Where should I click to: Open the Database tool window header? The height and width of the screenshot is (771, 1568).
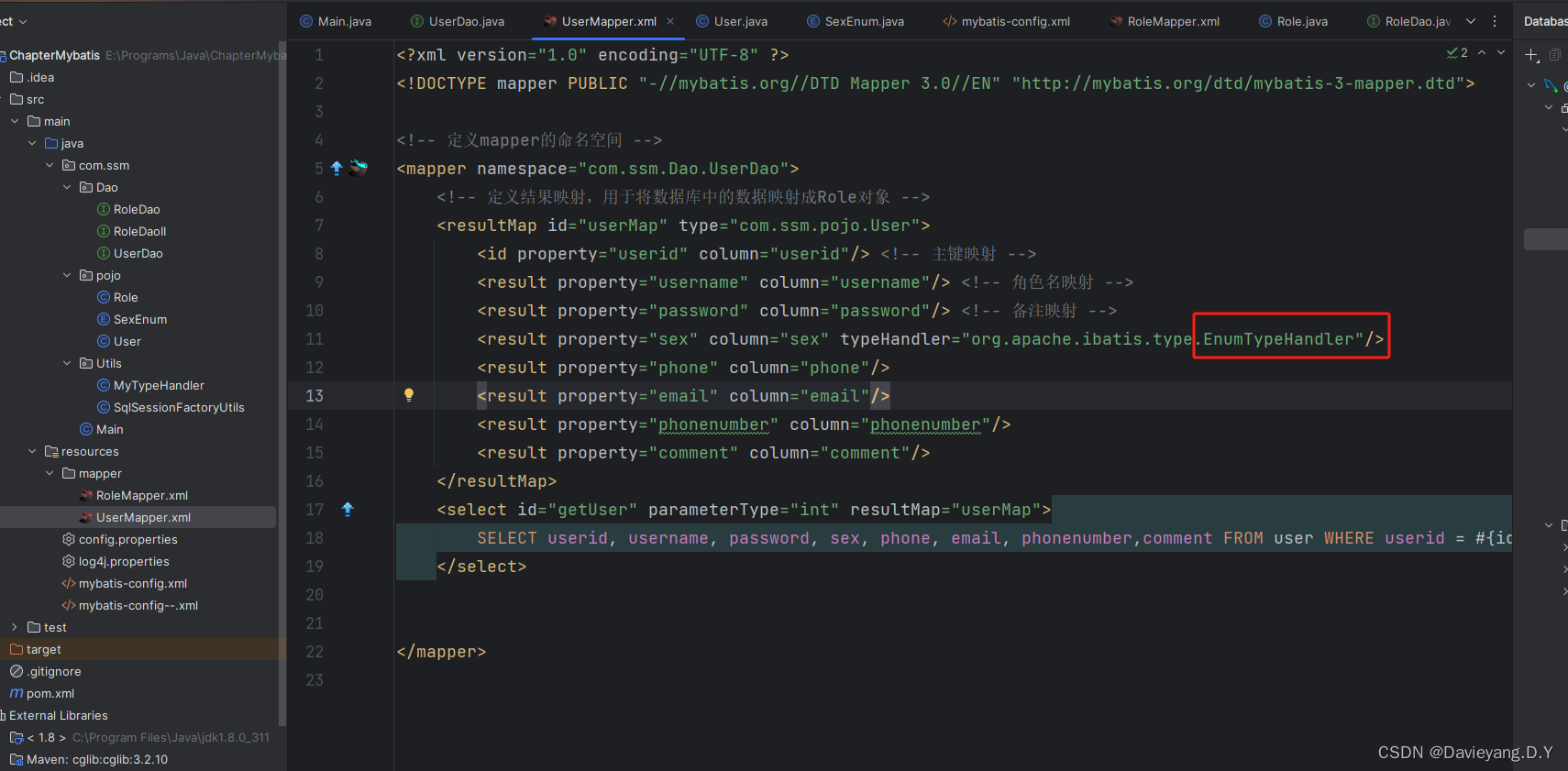(1545, 21)
